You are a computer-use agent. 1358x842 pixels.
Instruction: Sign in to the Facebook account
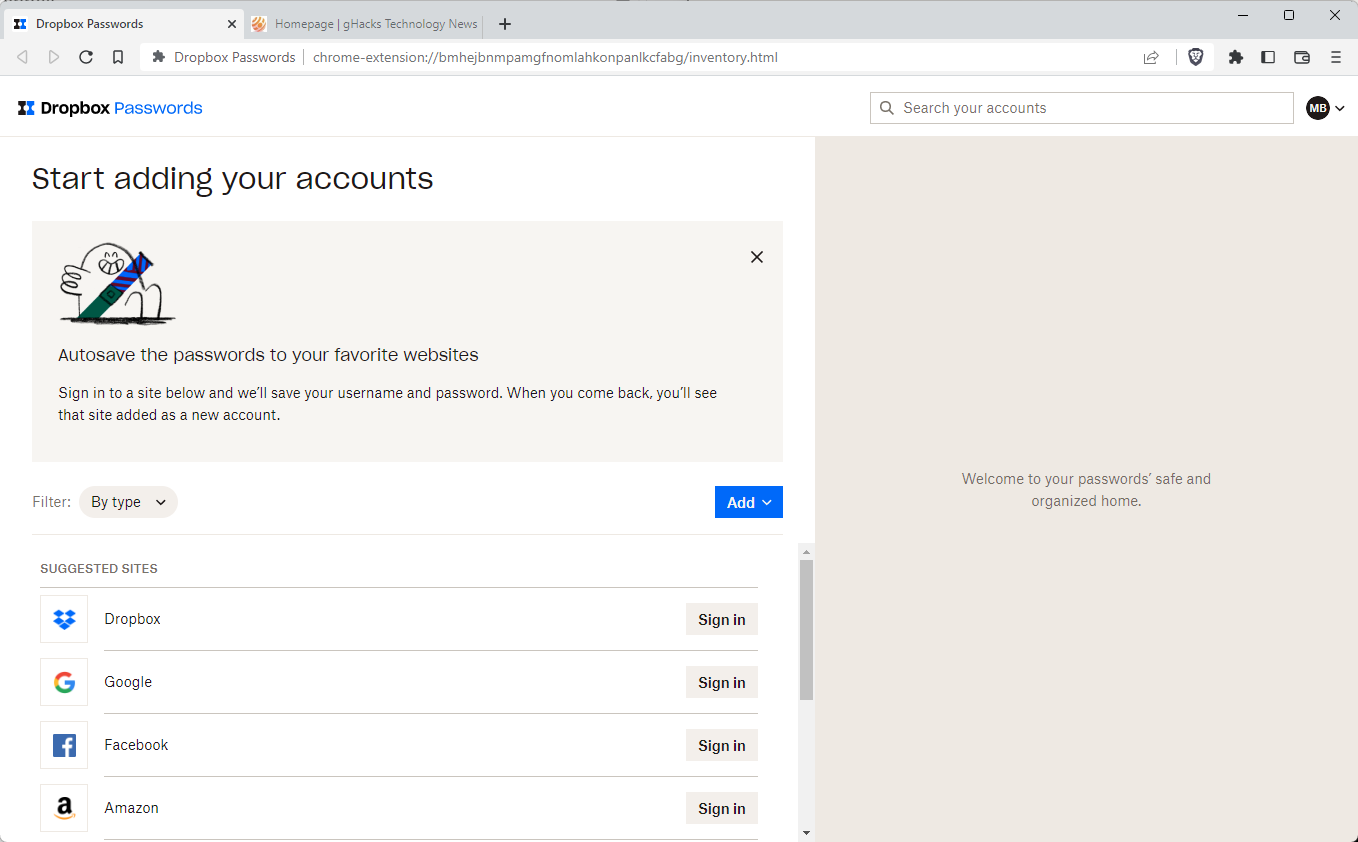click(721, 745)
